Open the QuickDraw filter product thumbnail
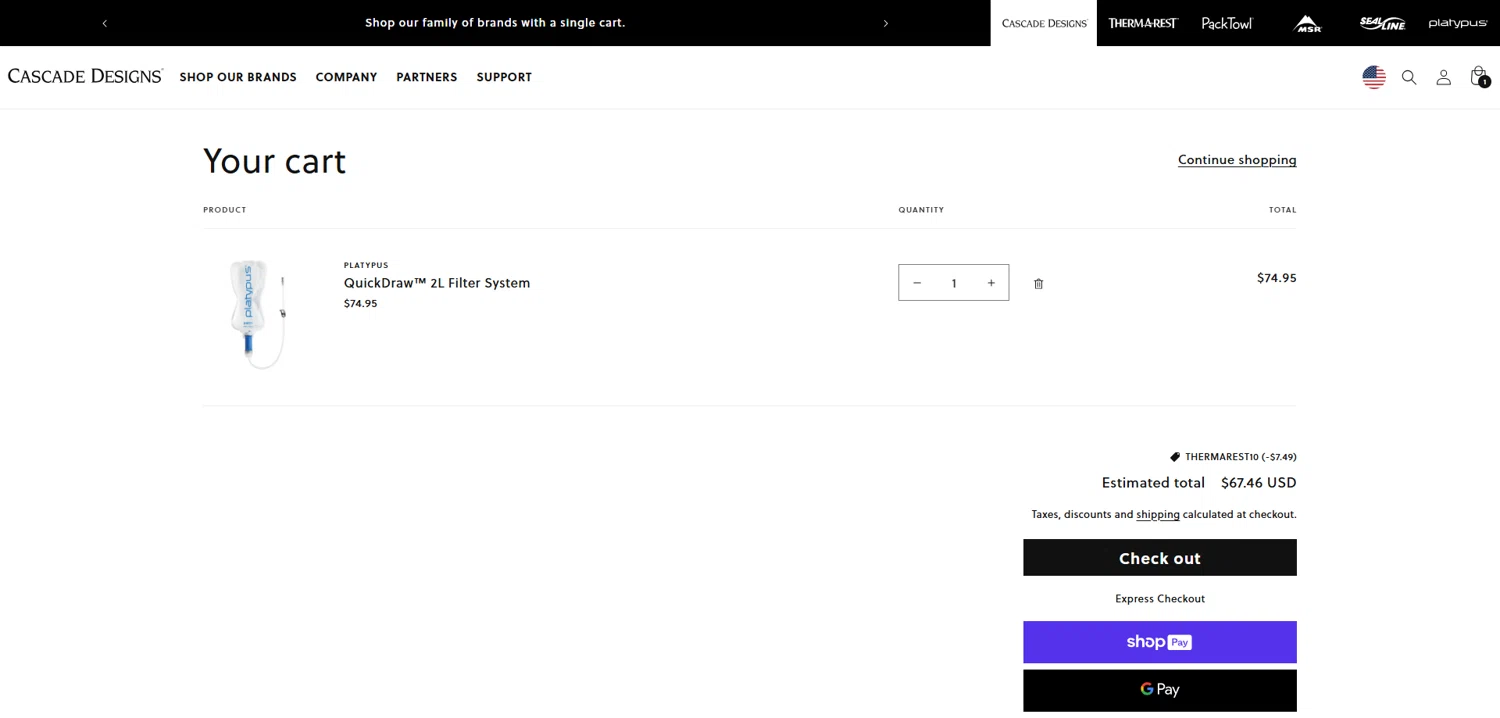 258,314
